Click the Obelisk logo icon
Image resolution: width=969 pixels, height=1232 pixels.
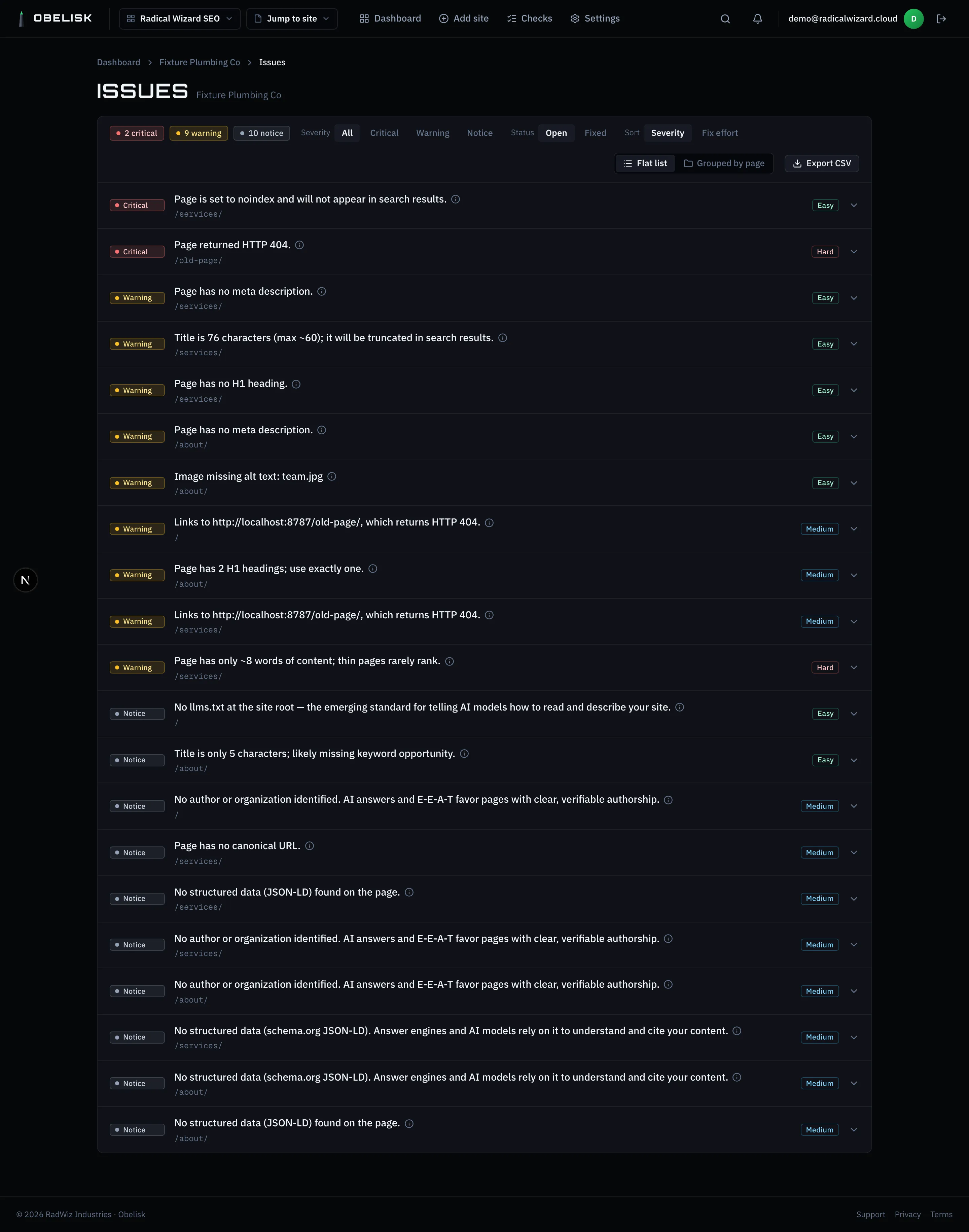(x=22, y=19)
